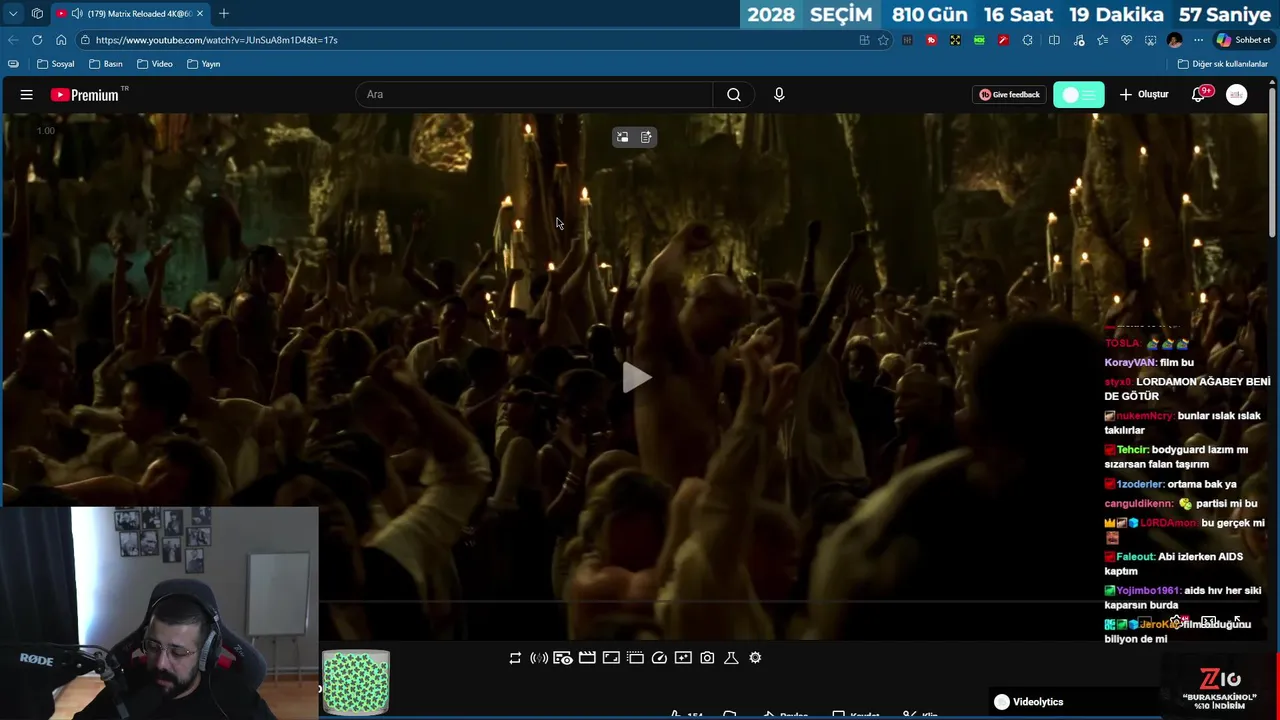Open the lab flask experiments icon
Viewport: 1280px width, 720px height.
click(x=731, y=657)
